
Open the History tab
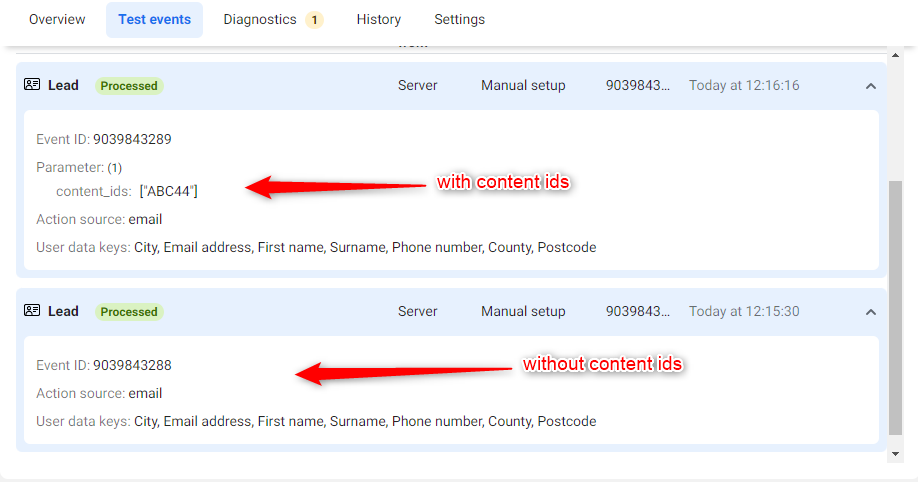coord(379,19)
